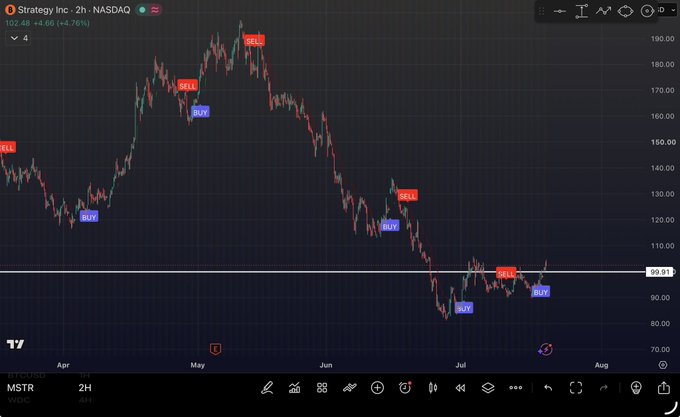Viewport: 680px width, 417px height.
Task: Tap the pink wavy data mode icon
Action: pos(155,10)
